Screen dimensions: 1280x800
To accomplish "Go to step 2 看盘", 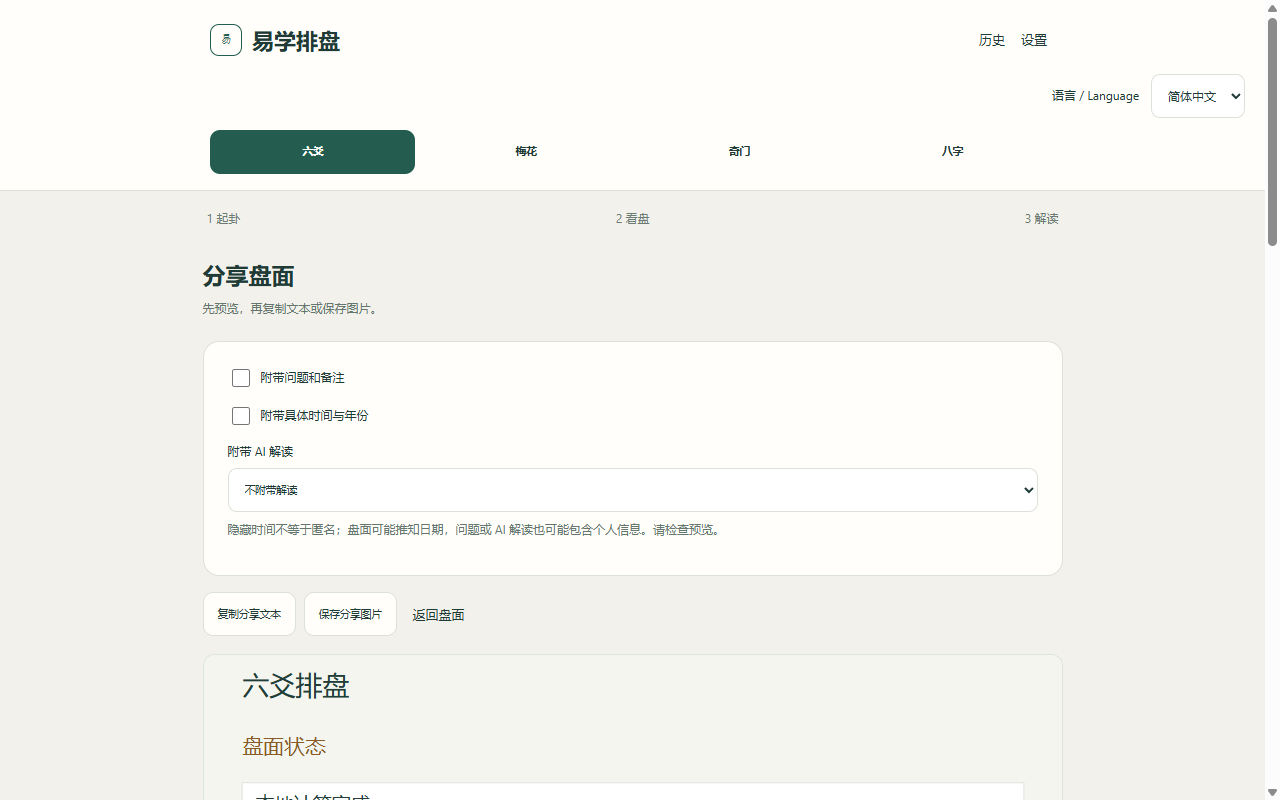I will click(632, 219).
